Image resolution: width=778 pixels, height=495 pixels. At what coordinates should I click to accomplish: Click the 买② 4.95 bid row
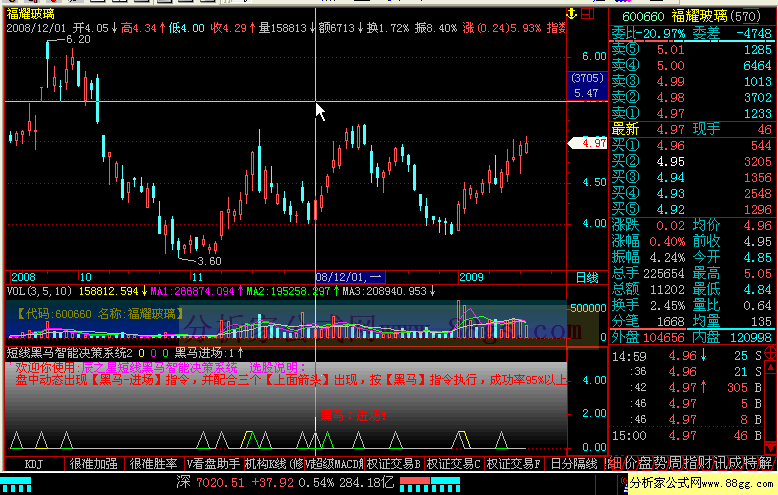[x=692, y=161]
